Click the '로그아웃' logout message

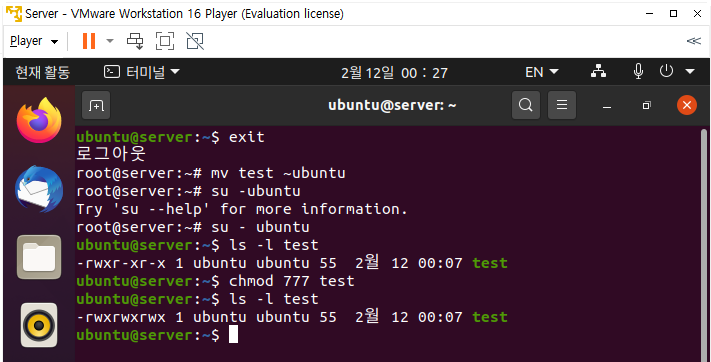(x=111, y=154)
